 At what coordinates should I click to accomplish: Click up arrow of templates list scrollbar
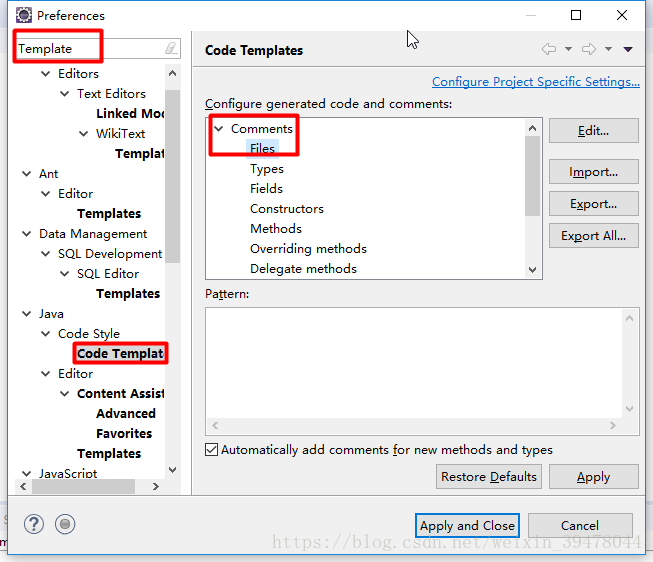click(x=532, y=128)
